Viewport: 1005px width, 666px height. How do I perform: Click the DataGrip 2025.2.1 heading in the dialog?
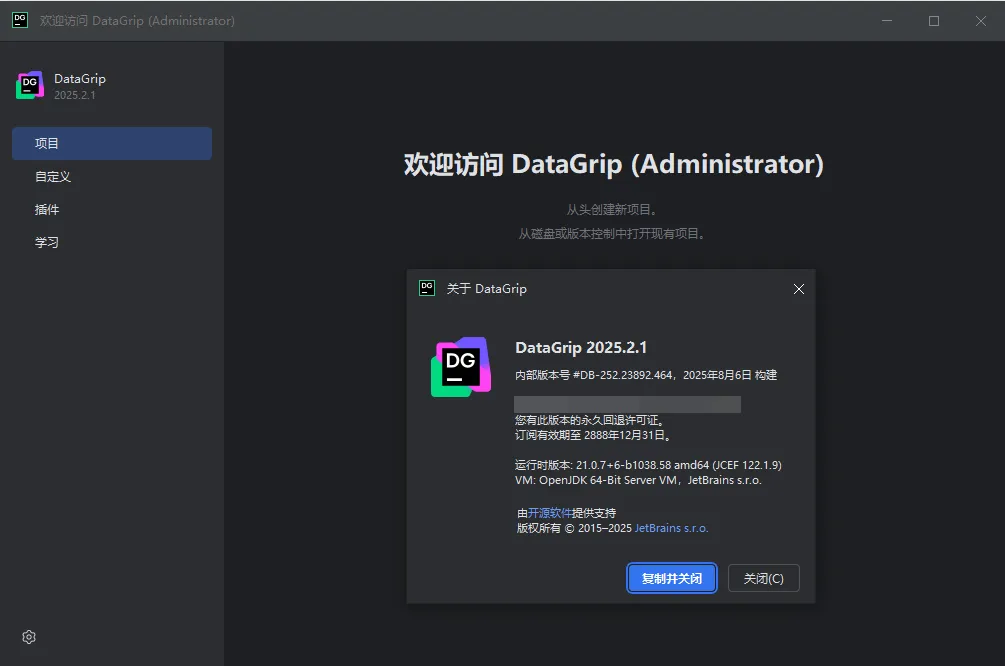pyautogui.click(x=581, y=348)
